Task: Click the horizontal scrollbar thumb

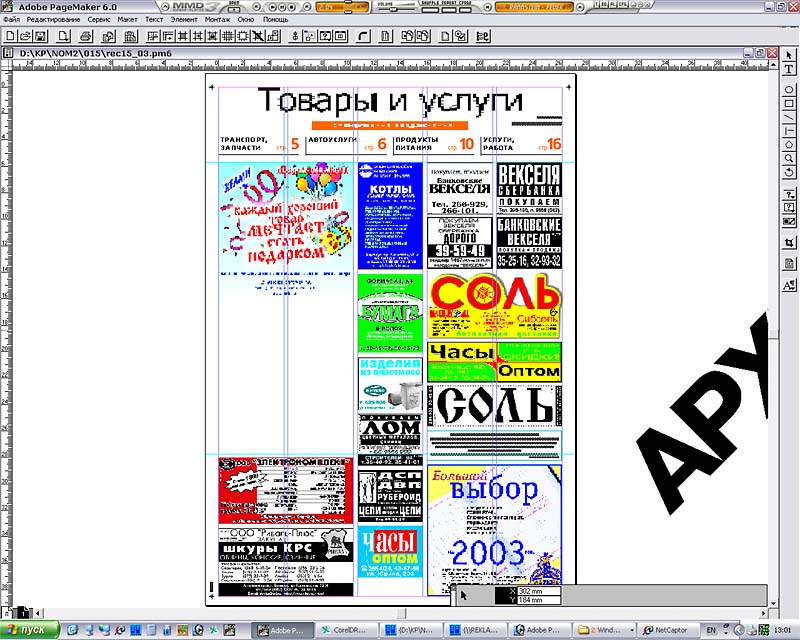Action: click(x=402, y=613)
